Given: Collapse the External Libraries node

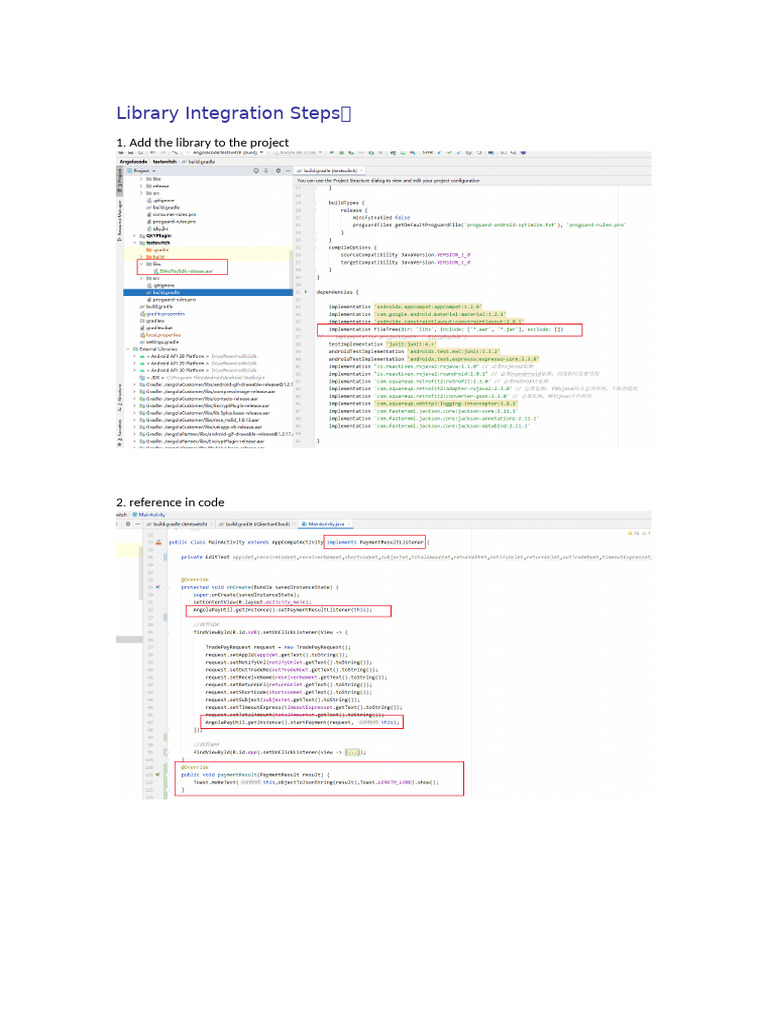Looking at the screenshot, I should [128, 349].
